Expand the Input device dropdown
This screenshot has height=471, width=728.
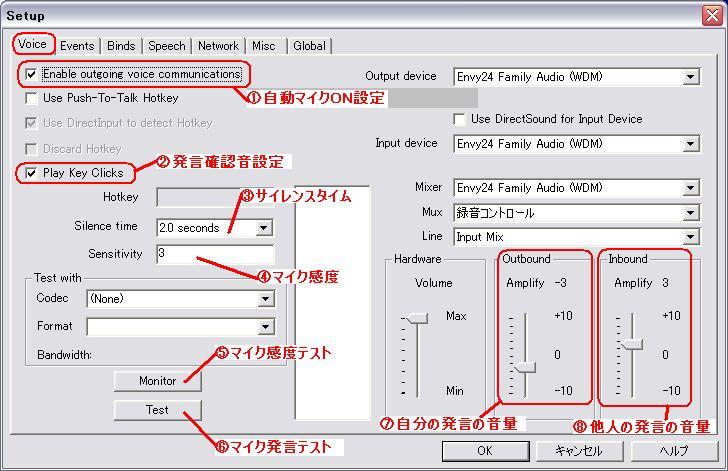(x=691, y=144)
